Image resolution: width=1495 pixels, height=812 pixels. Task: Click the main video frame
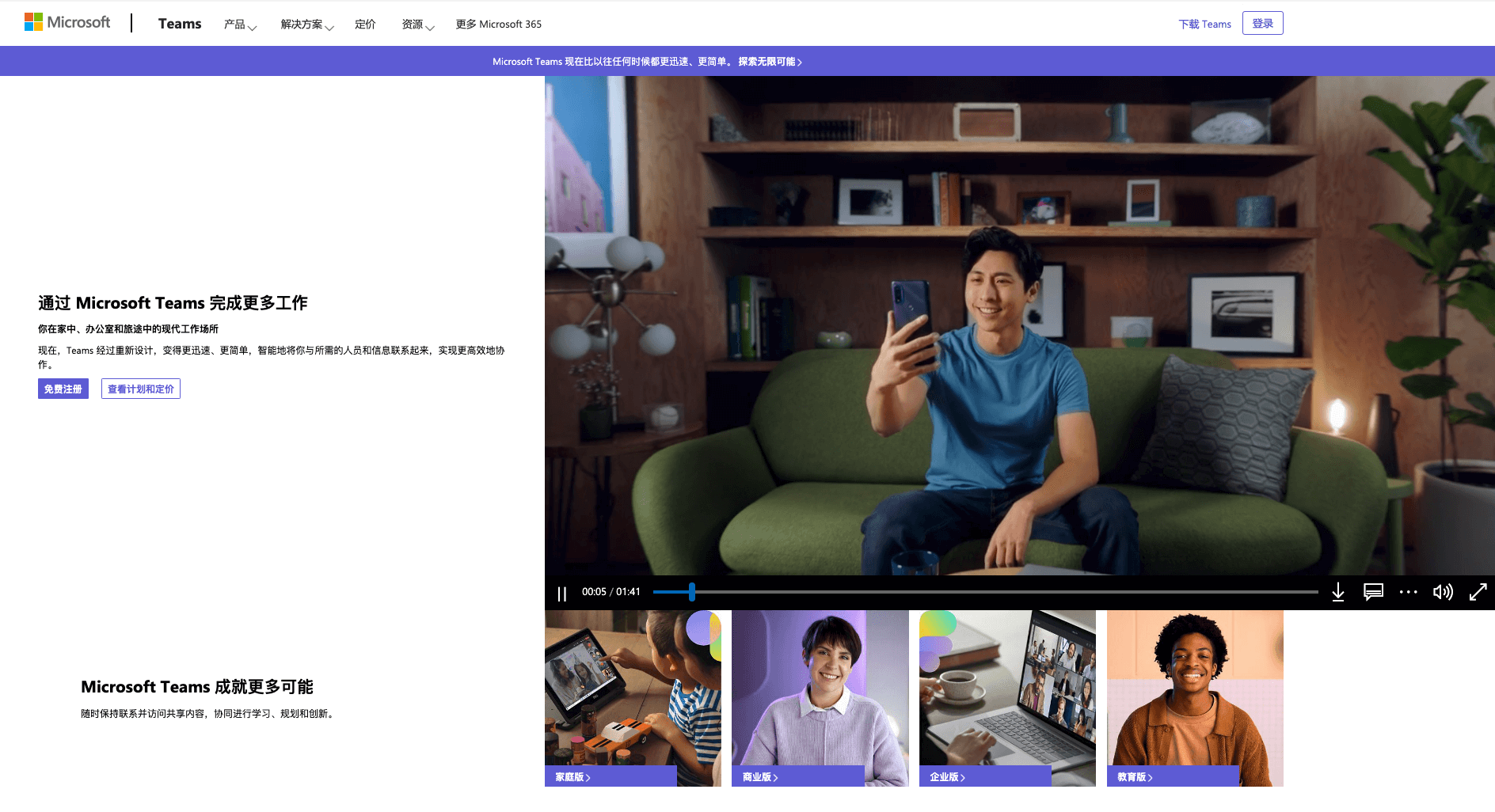click(x=1020, y=325)
